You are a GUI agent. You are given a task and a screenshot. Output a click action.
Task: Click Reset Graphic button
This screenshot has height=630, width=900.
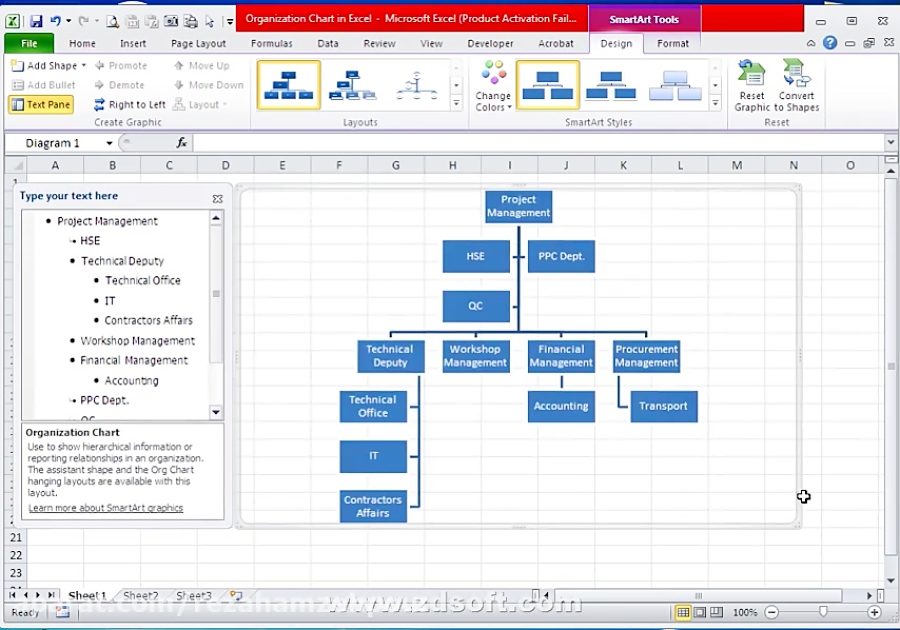tap(752, 86)
